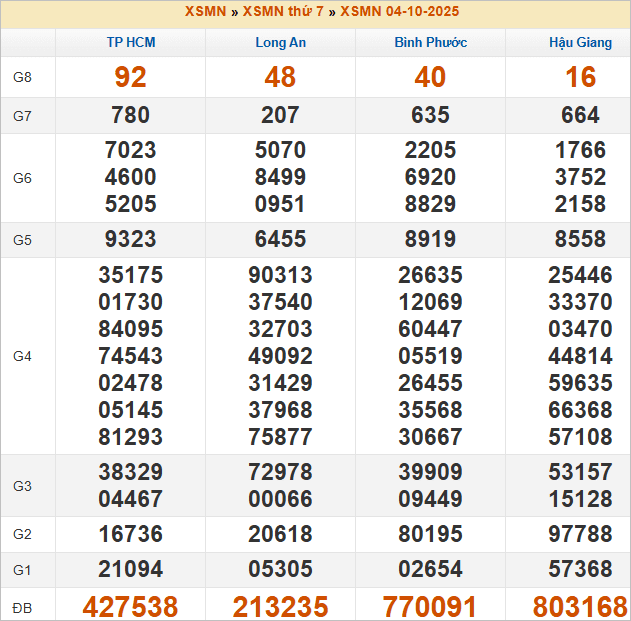Viewport: 631px width, 621px height.
Task: Select the G4 prize row label
Action: pos(23,356)
